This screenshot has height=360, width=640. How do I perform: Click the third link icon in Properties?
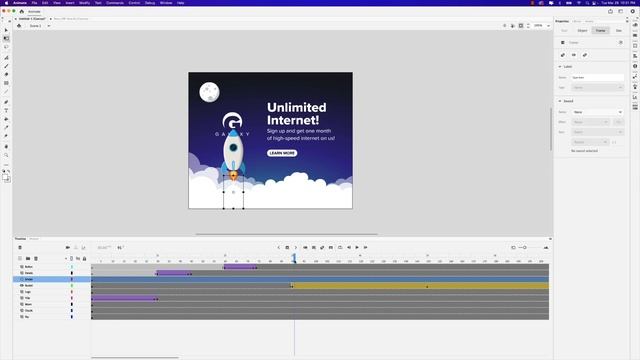point(584,55)
